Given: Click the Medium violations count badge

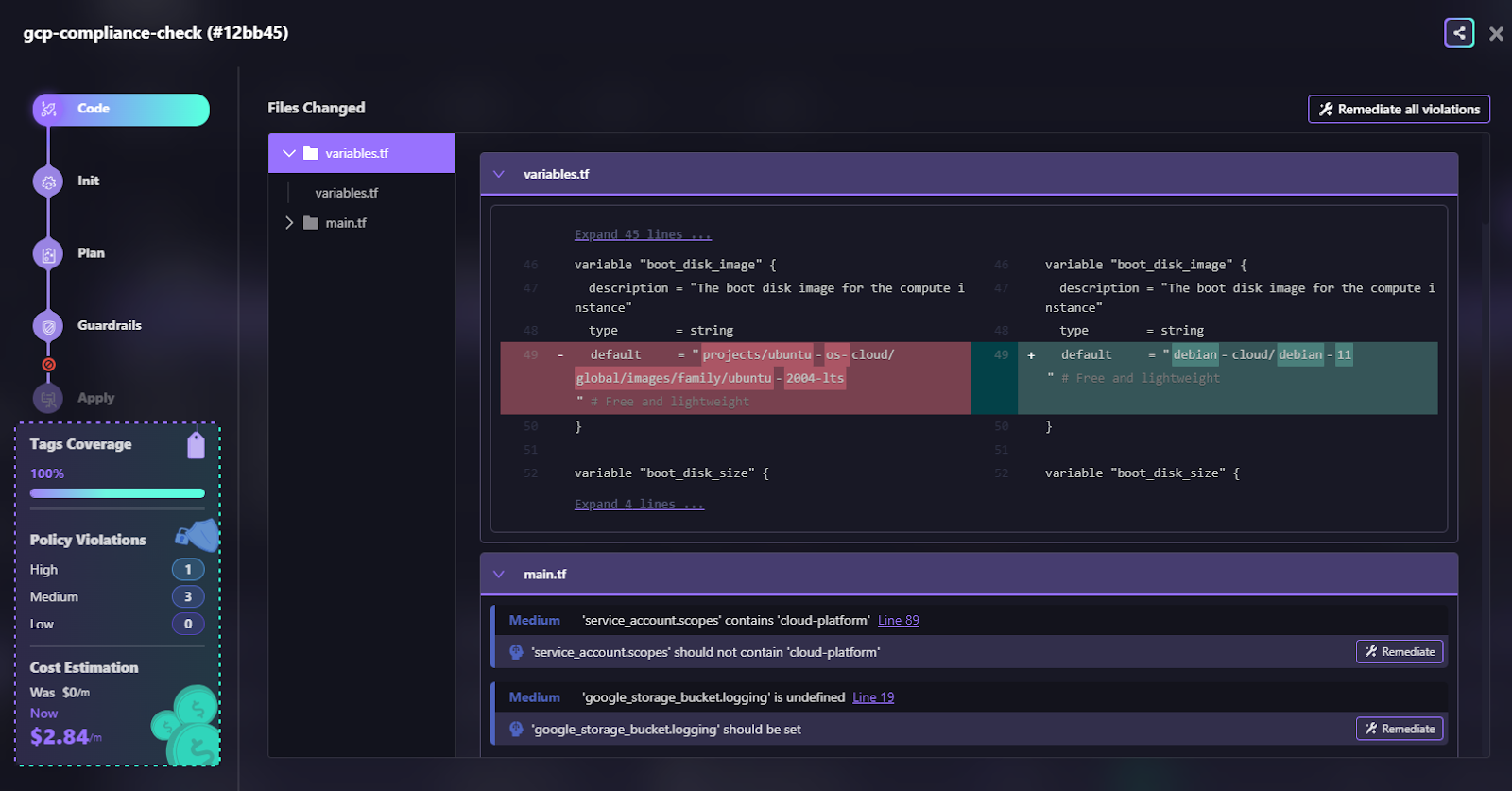Looking at the screenshot, I should point(188,596).
